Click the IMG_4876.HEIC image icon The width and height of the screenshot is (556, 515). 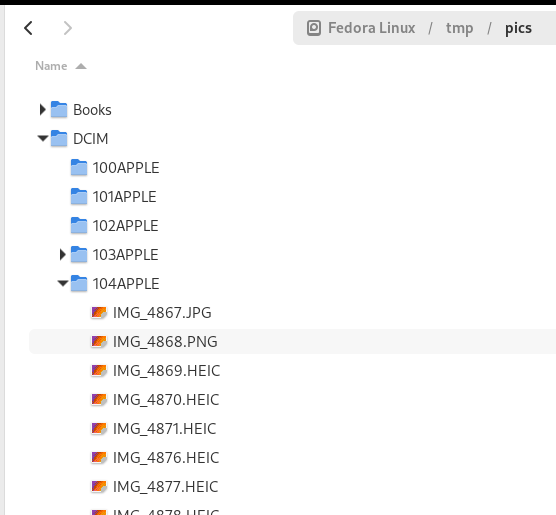point(99,458)
